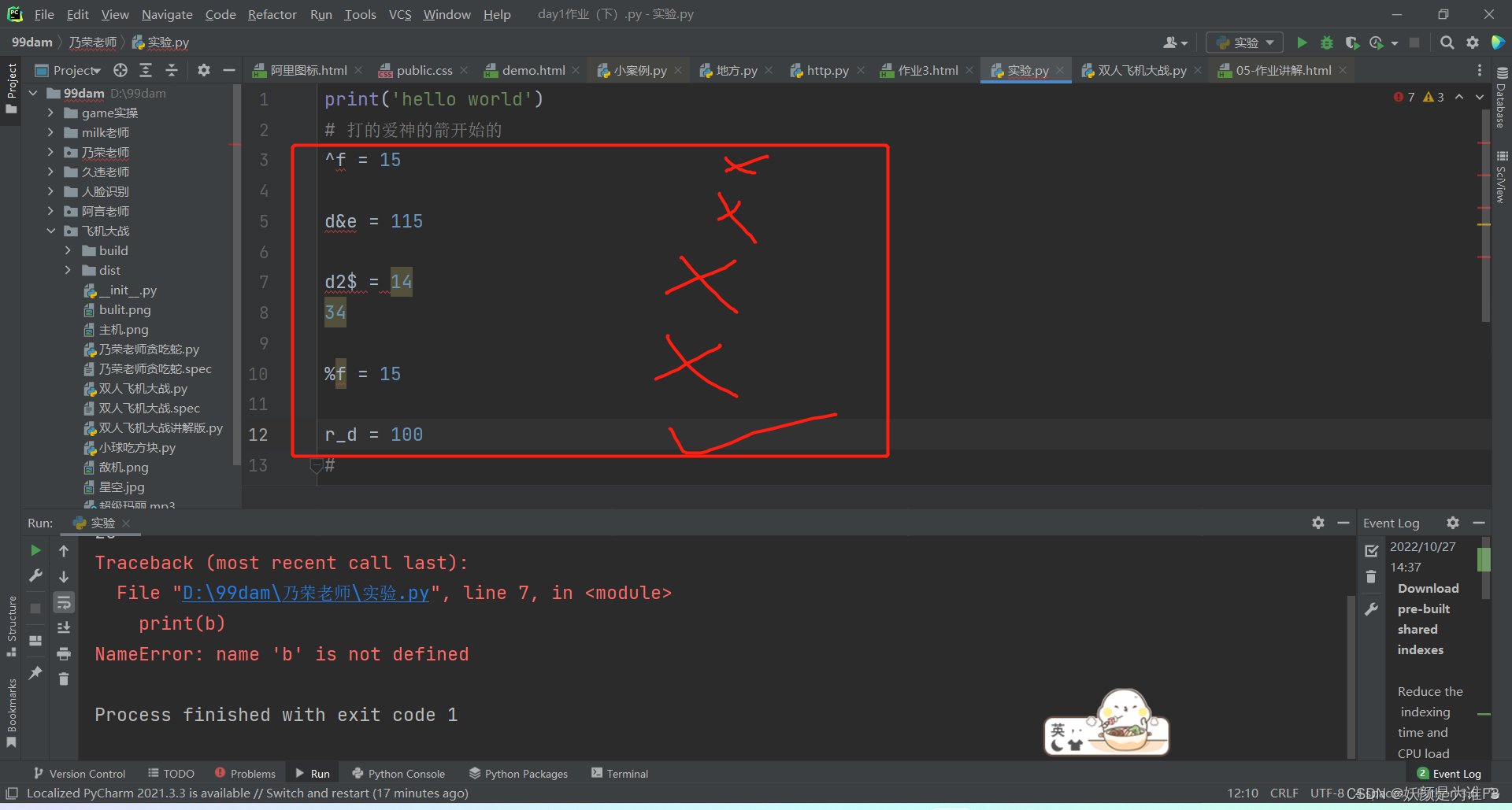Open the Python Console tool window
This screenshot has width=1512, height=810.
[x=398, y=774]
